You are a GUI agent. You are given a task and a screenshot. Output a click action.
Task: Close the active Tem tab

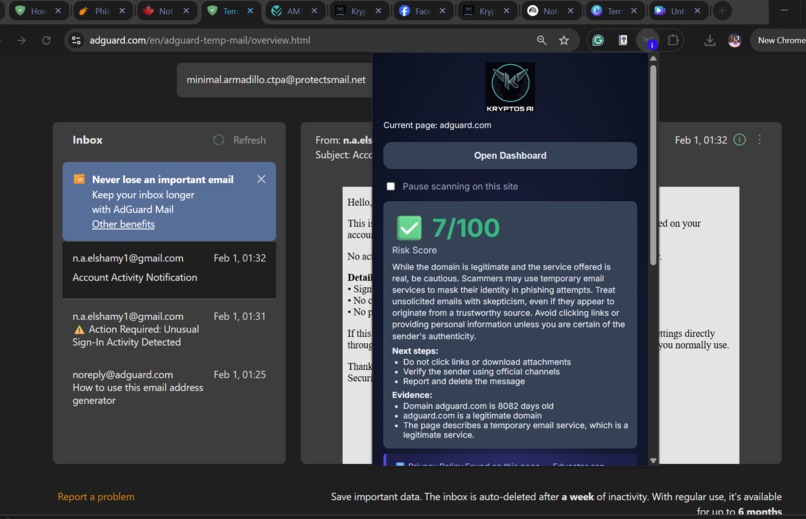tap(250, 11)
